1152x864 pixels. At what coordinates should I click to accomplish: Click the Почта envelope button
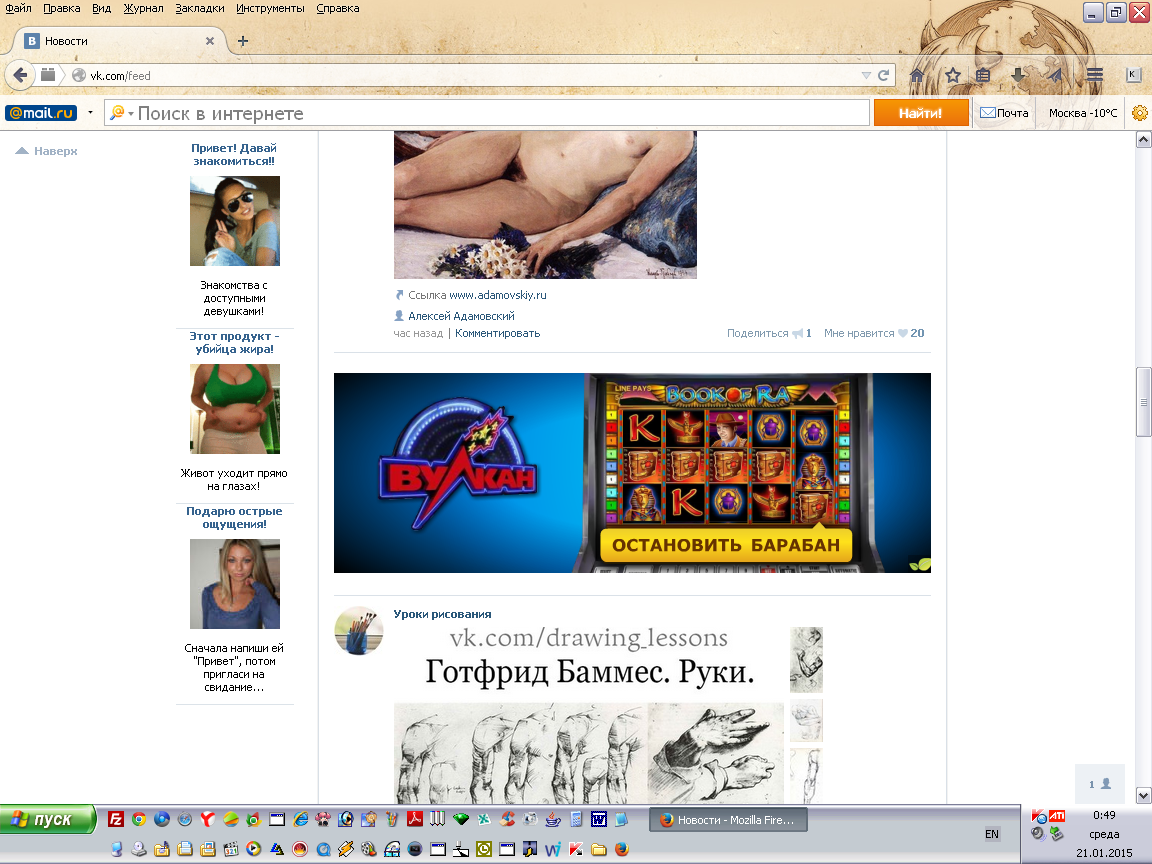pos(1004,113)
